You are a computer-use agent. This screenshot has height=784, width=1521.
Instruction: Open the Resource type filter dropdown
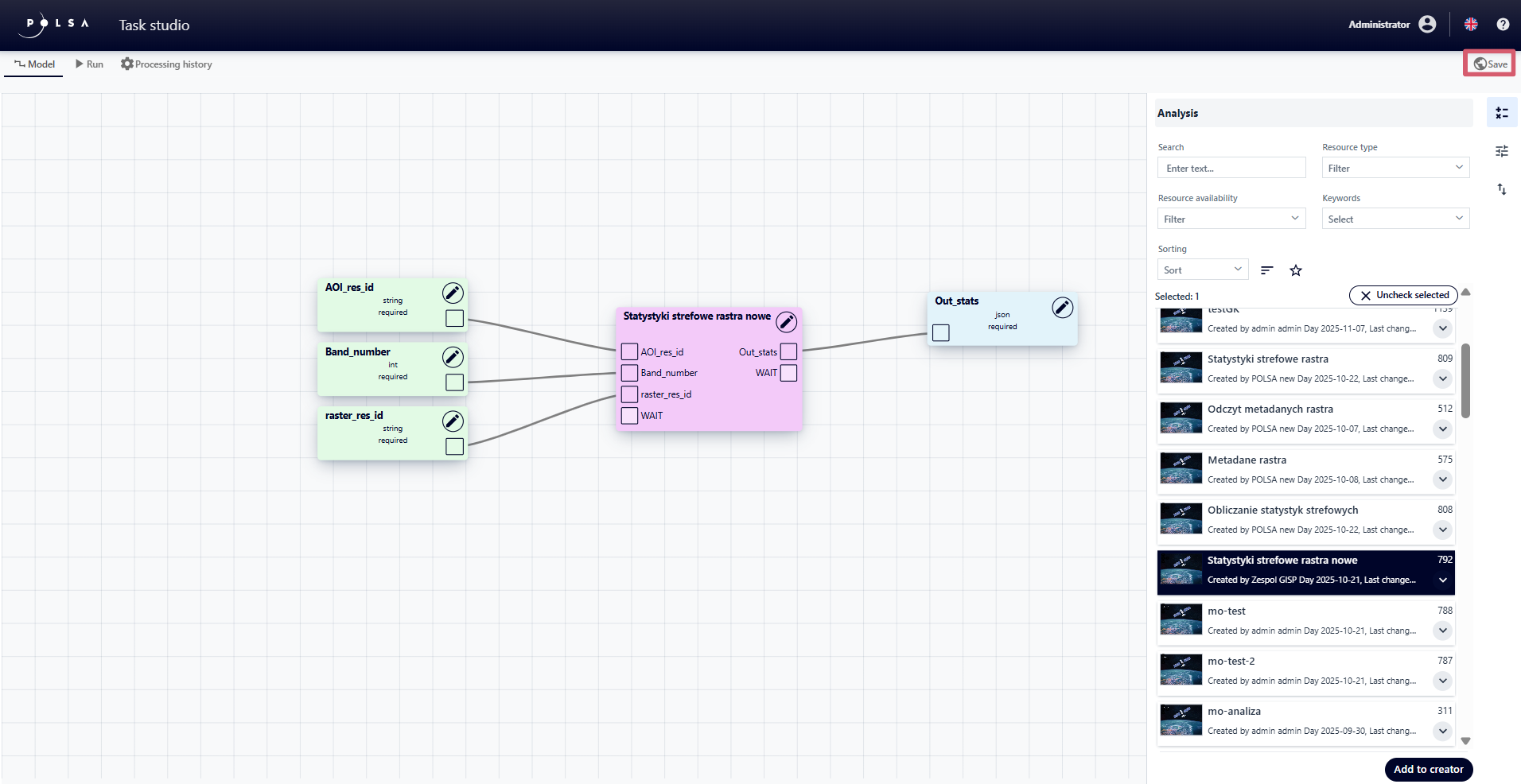tap(1395, 168)
